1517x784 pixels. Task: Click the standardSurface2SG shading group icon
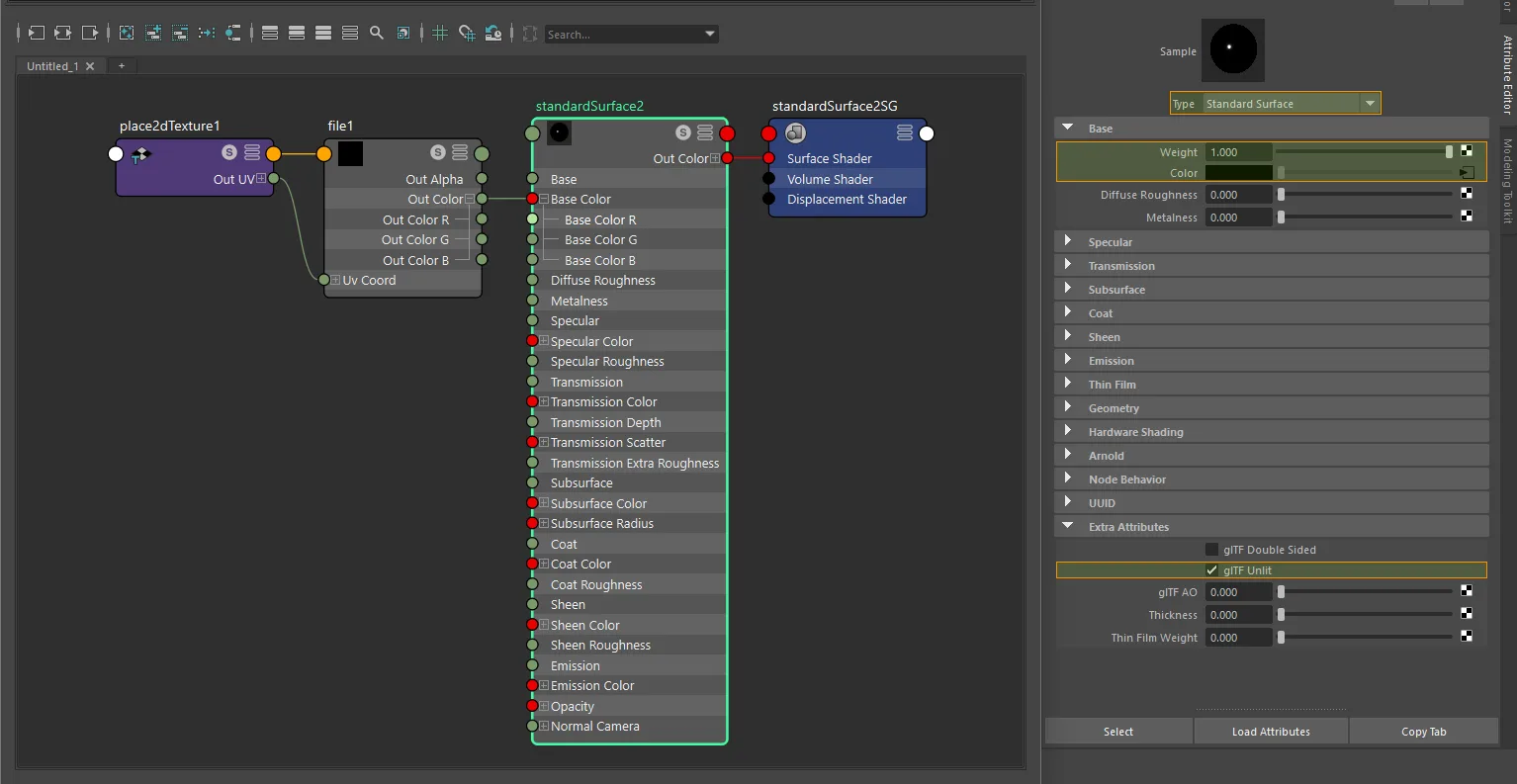point(795,132)
